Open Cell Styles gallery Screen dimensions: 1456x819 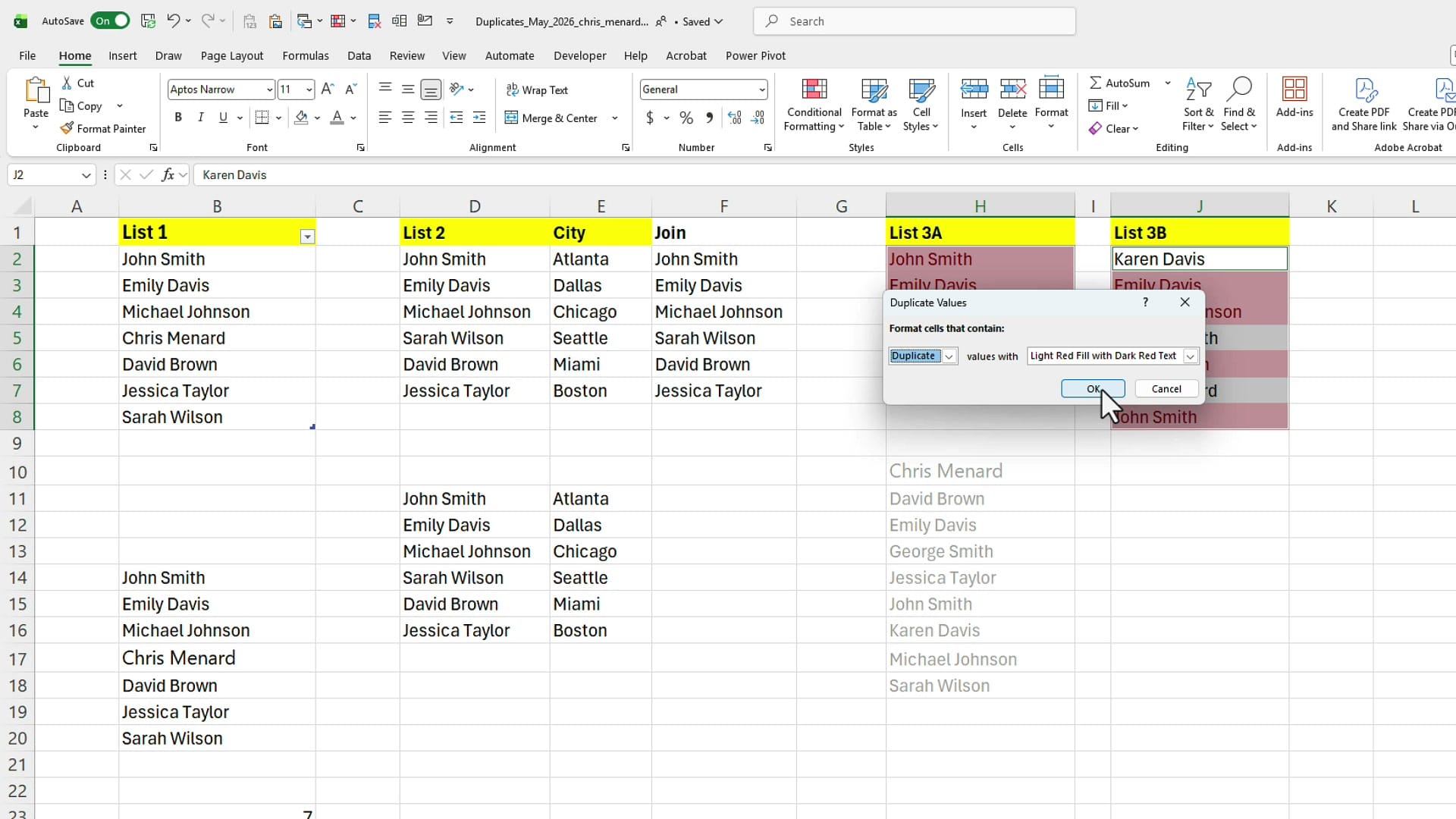[921, 105]
